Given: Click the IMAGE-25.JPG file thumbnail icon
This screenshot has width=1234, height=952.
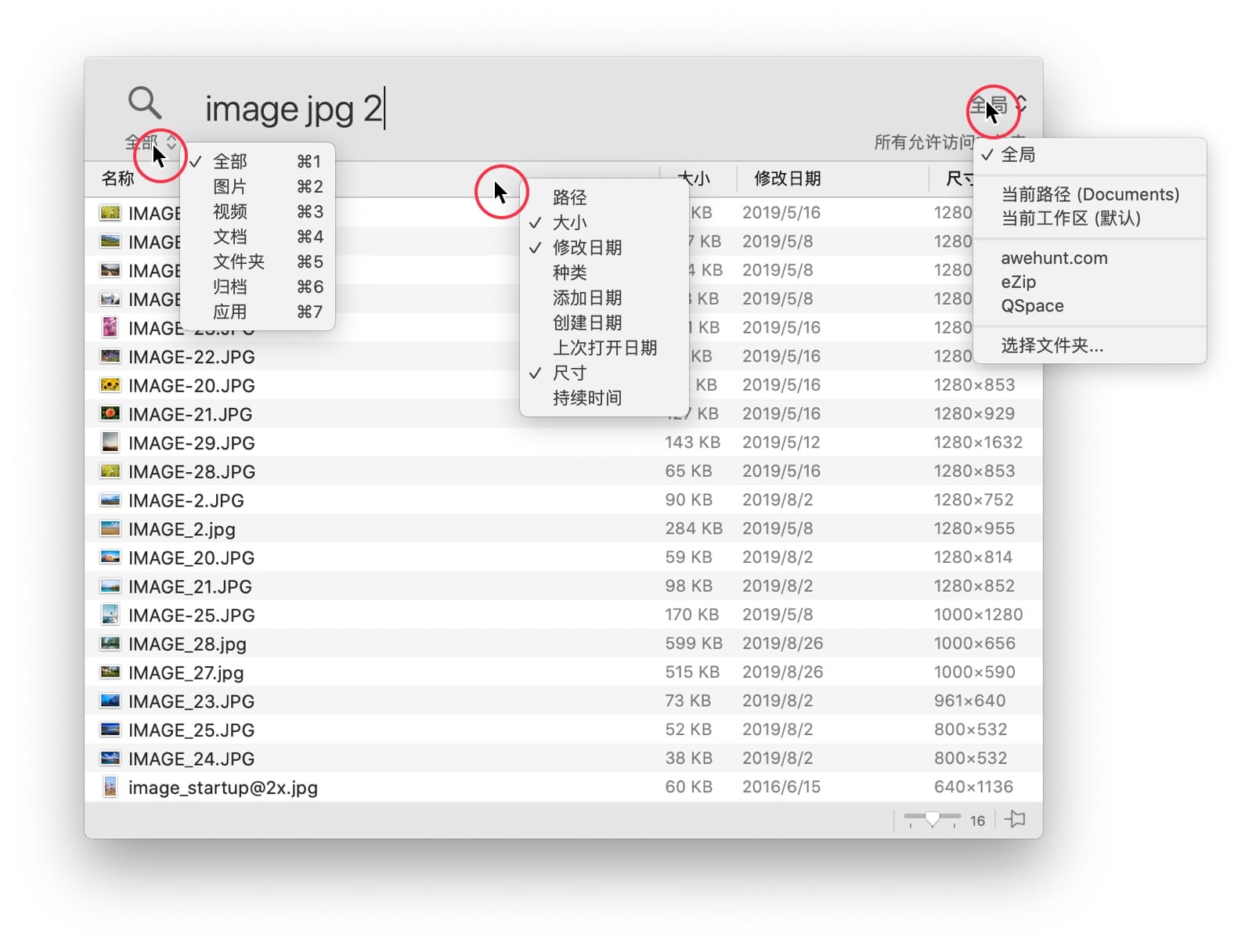Looking at the screenshot, I should [x=110, y=615].
